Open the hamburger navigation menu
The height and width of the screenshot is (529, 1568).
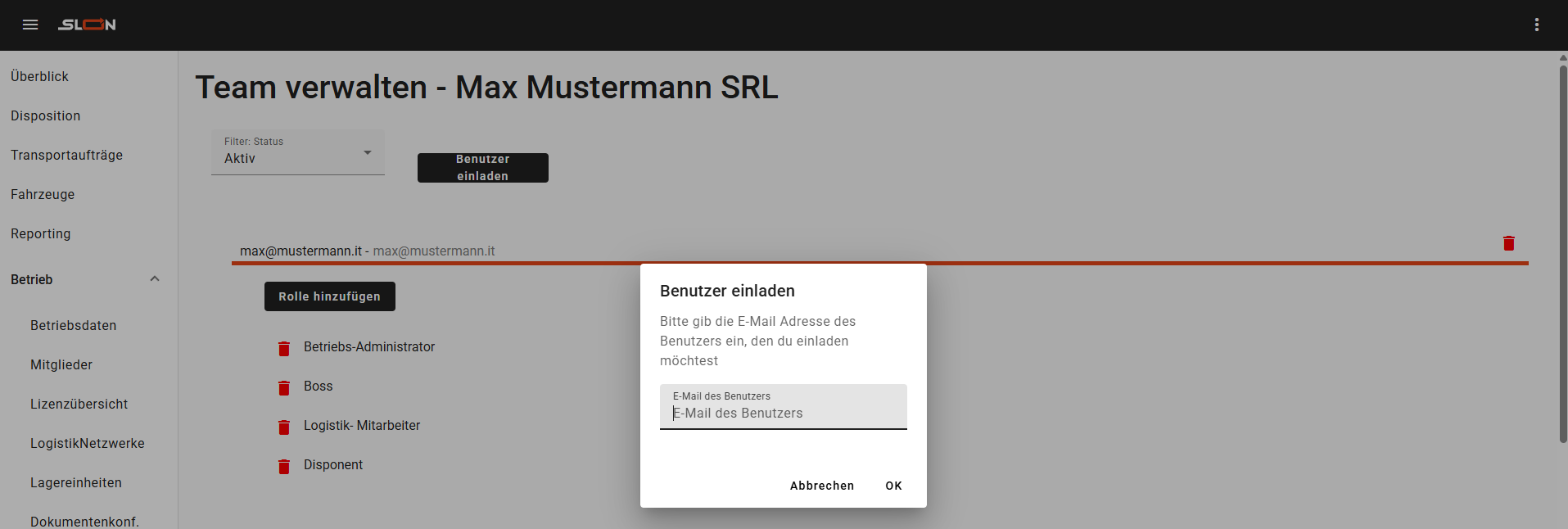click(30, 25)
